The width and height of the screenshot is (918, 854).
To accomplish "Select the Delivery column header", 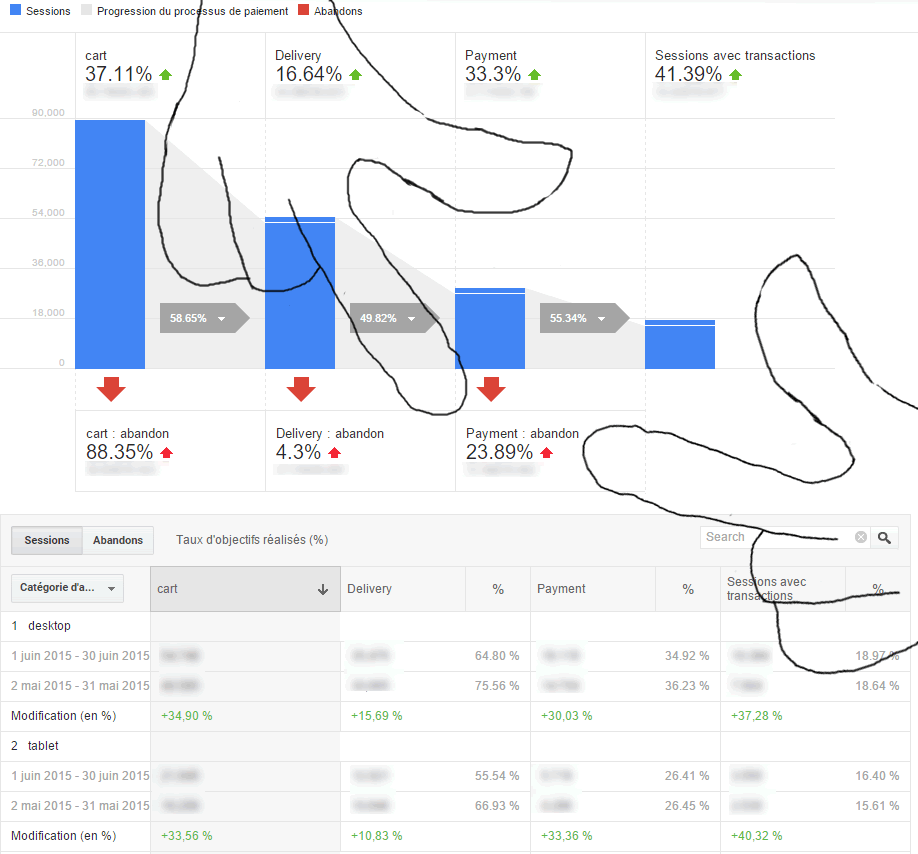I will 370,589.
